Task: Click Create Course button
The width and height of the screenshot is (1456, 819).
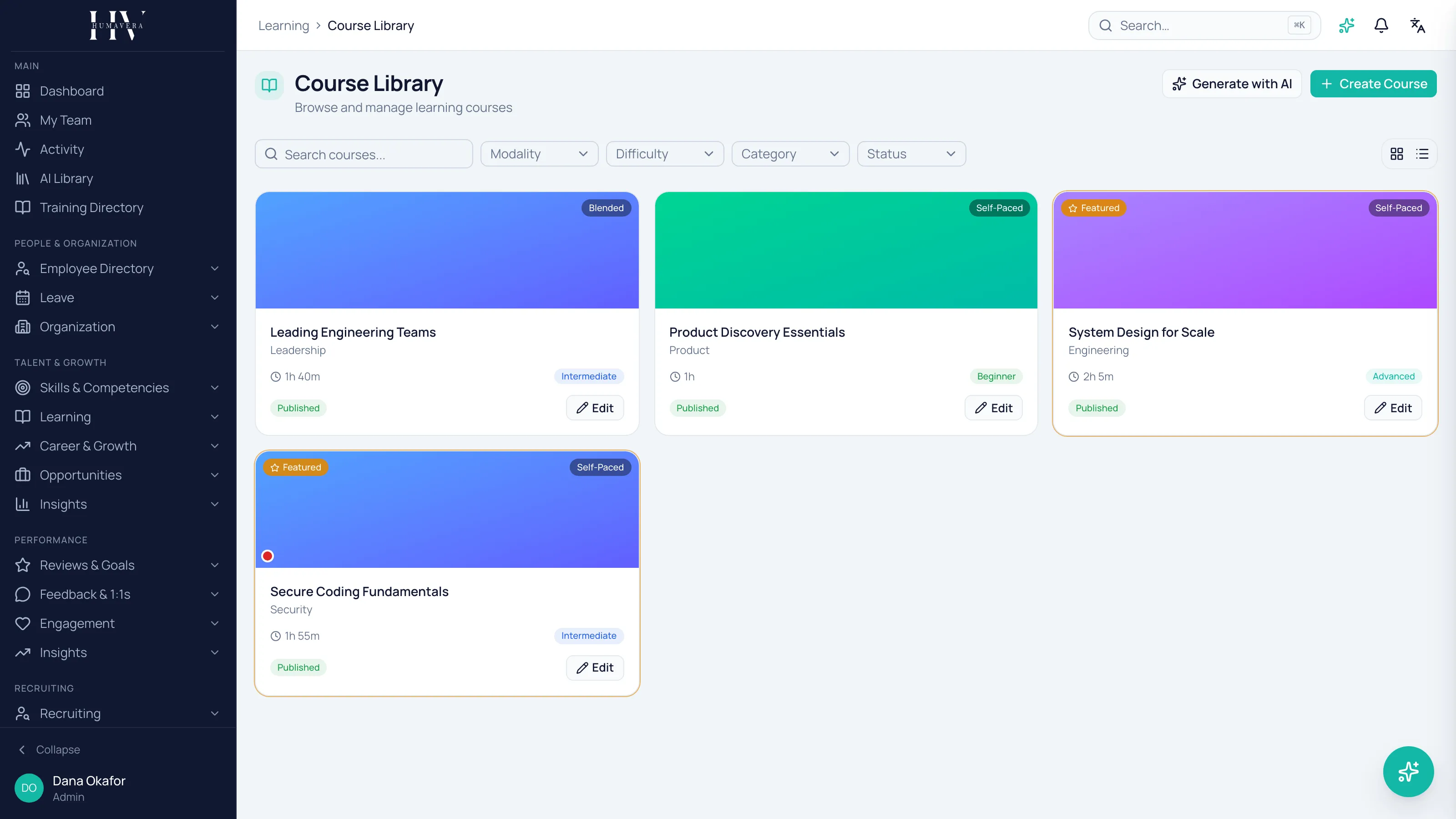Action: 1374,84
